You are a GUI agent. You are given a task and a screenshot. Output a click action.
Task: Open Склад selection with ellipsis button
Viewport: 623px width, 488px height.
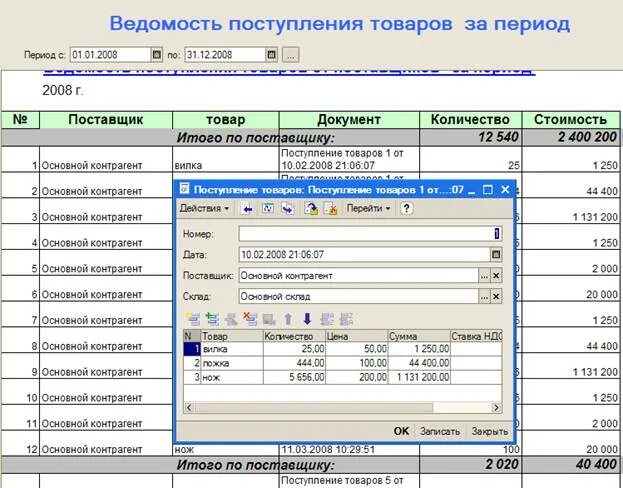coord(484,296)
